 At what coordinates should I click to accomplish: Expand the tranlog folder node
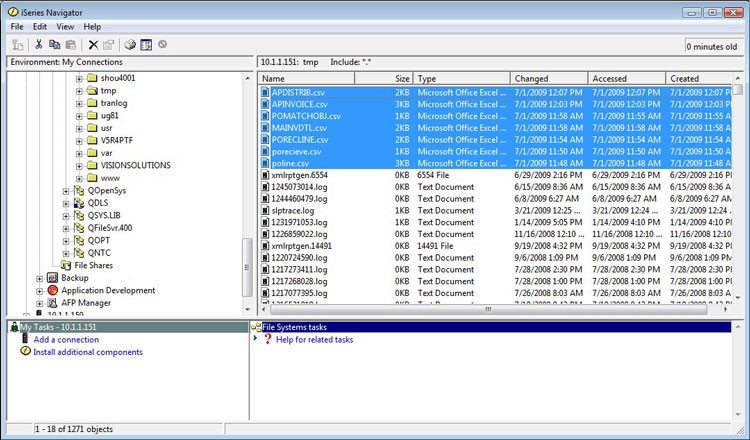(x=79, y=103)
